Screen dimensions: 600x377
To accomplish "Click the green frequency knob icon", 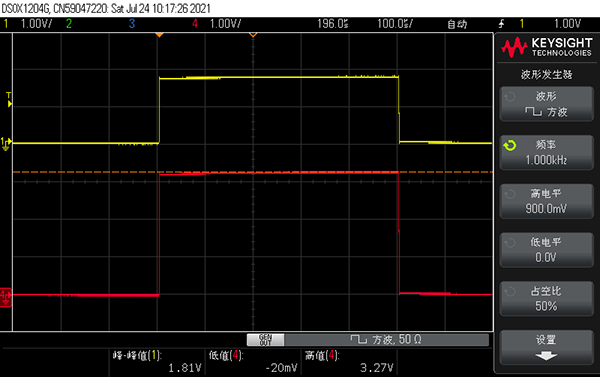I will pos(510,145).
